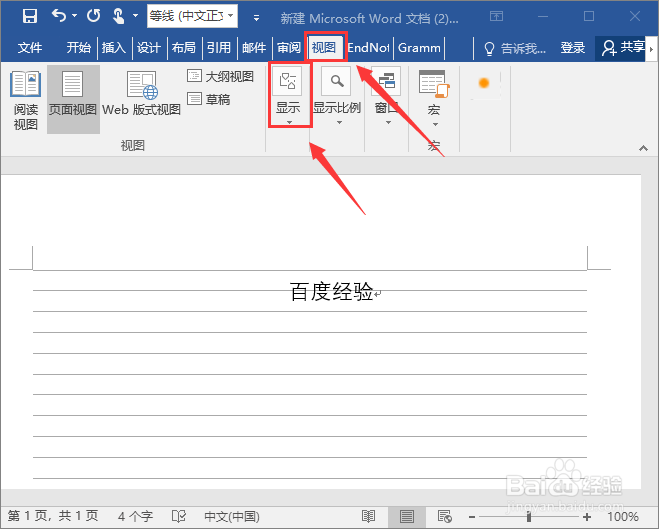Open the EndNote tab
Image resolution: width=659 pixels, height=529 pixels.
click(368, 47)
